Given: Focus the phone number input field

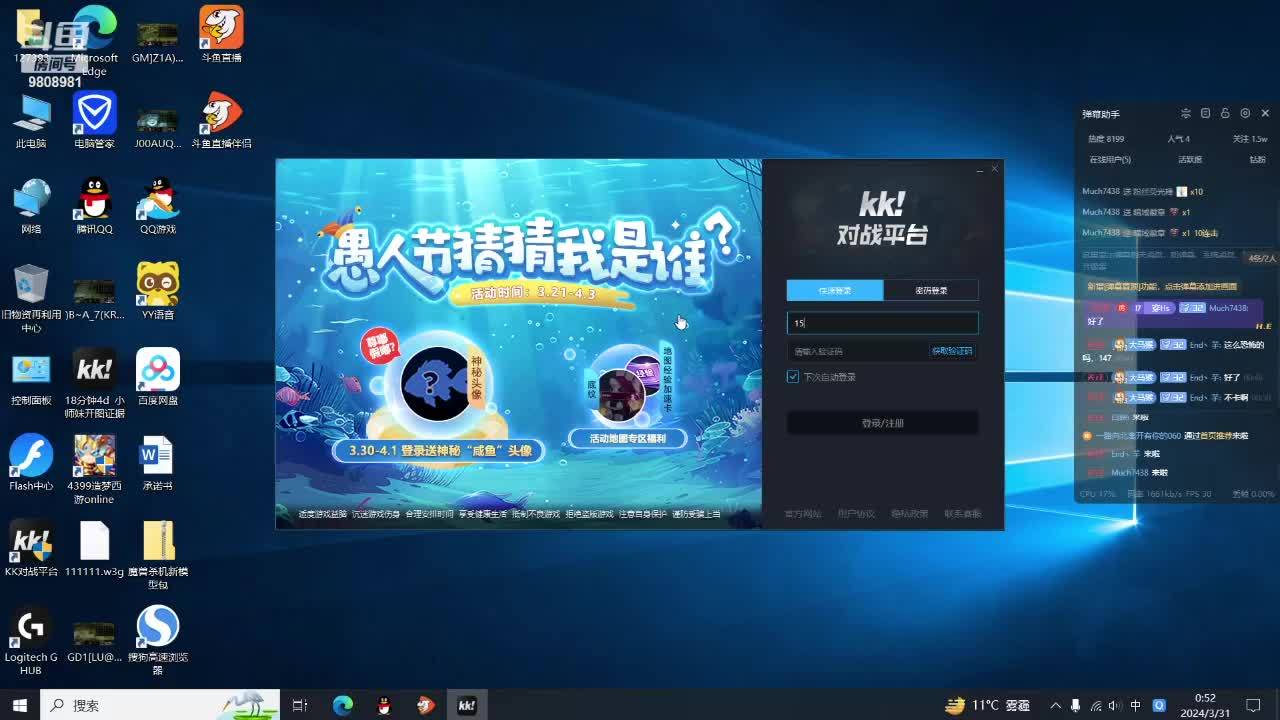Looking at the screenshot, I should coord(883,323).
